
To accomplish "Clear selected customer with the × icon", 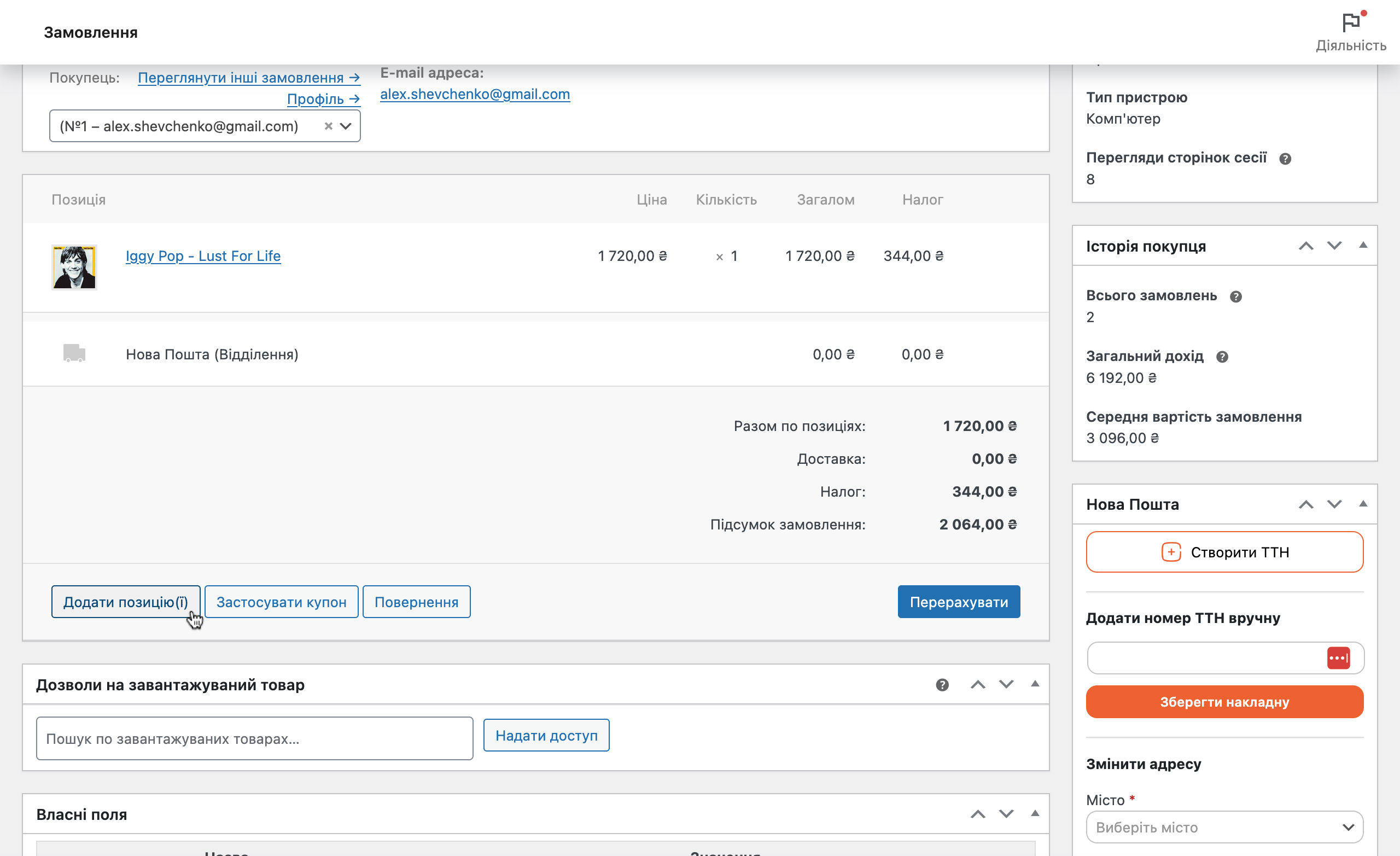I will pos(328,126).
